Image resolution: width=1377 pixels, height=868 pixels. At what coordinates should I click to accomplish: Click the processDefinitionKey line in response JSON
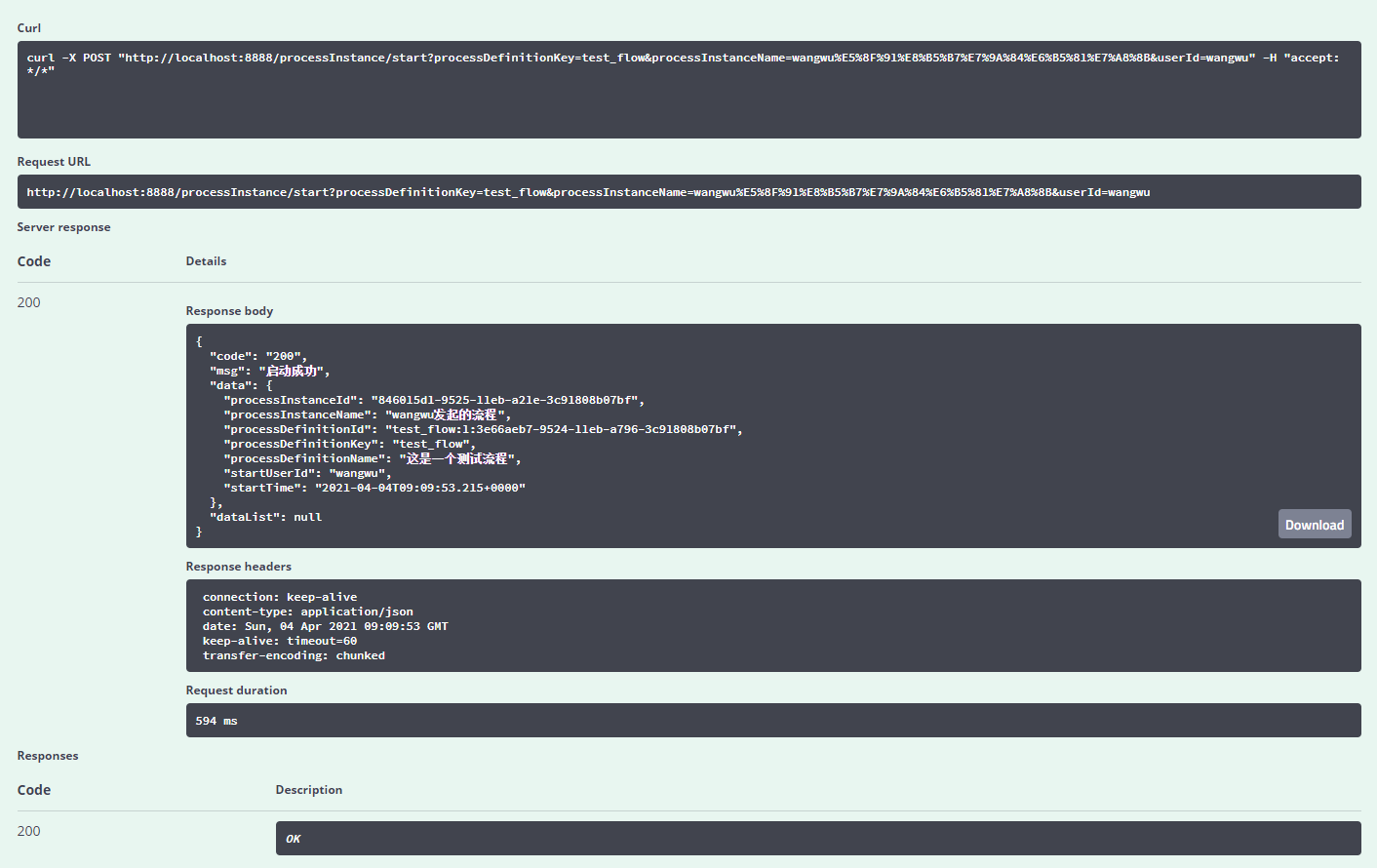point(349,444)
